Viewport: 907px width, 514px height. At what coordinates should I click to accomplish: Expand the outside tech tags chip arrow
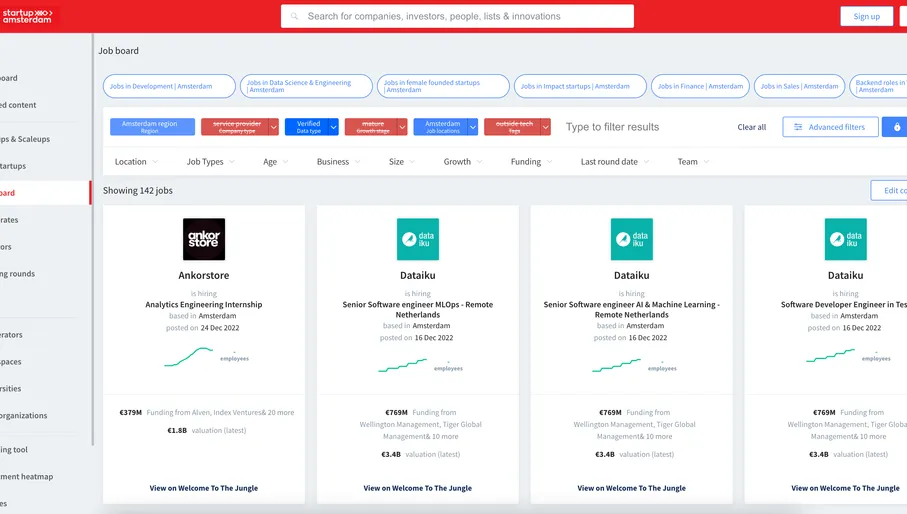click(545, 127)
